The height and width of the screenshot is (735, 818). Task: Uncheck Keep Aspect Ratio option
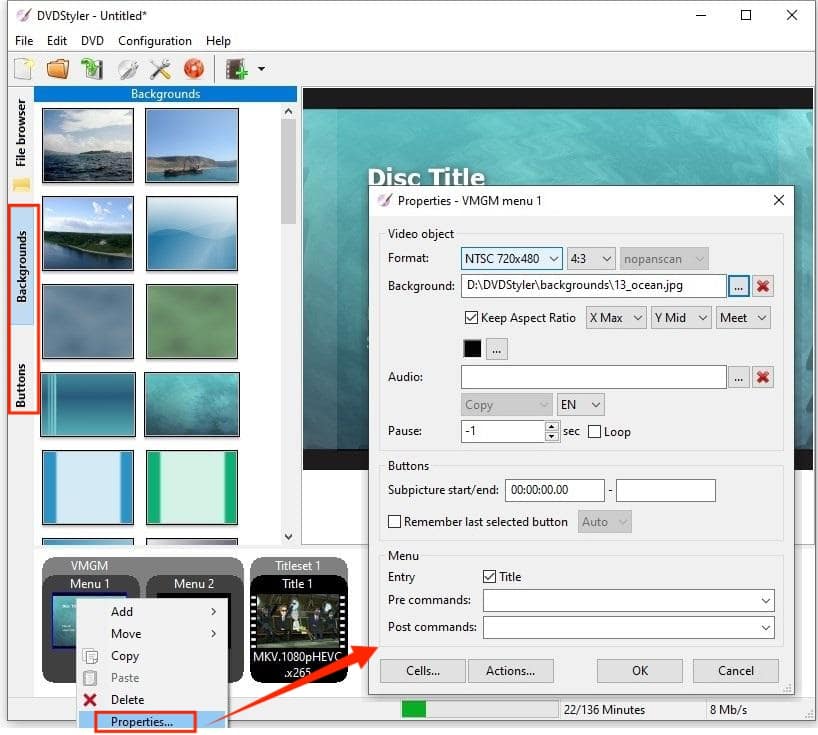(x=470, y=318)
